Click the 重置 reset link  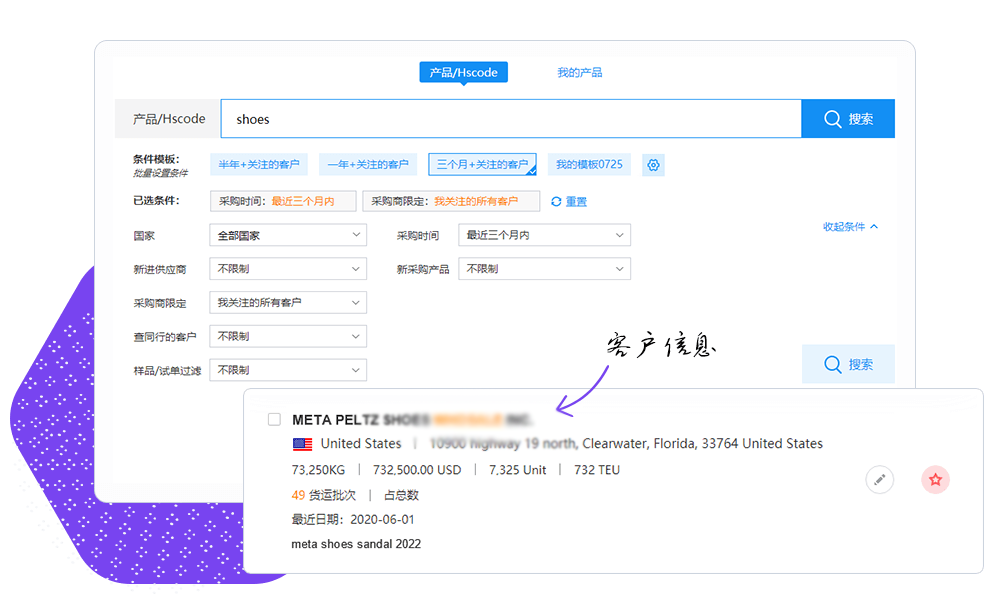(576, 202)
